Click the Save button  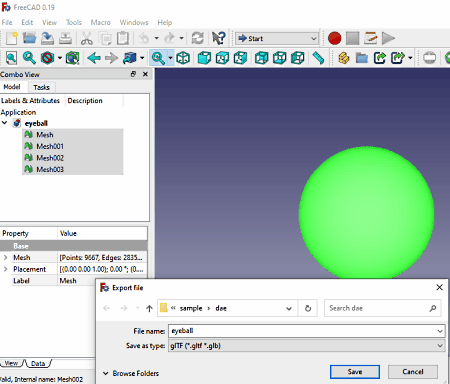pos(355,372)
